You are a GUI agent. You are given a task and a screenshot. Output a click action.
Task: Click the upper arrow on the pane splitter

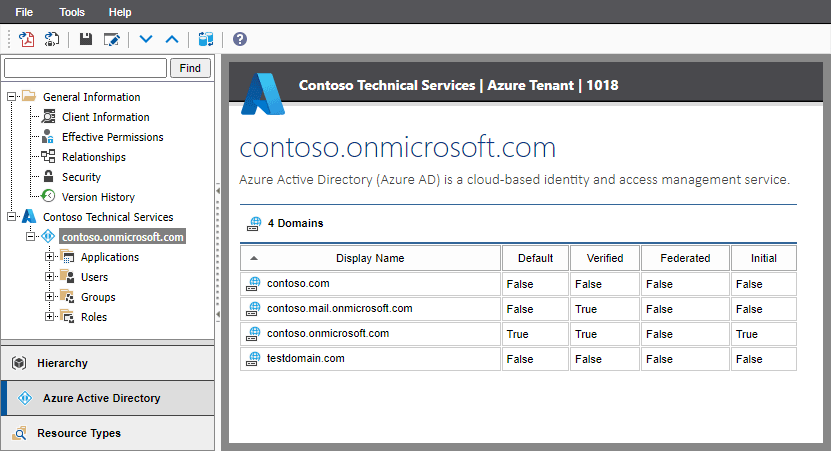point(218,191)
